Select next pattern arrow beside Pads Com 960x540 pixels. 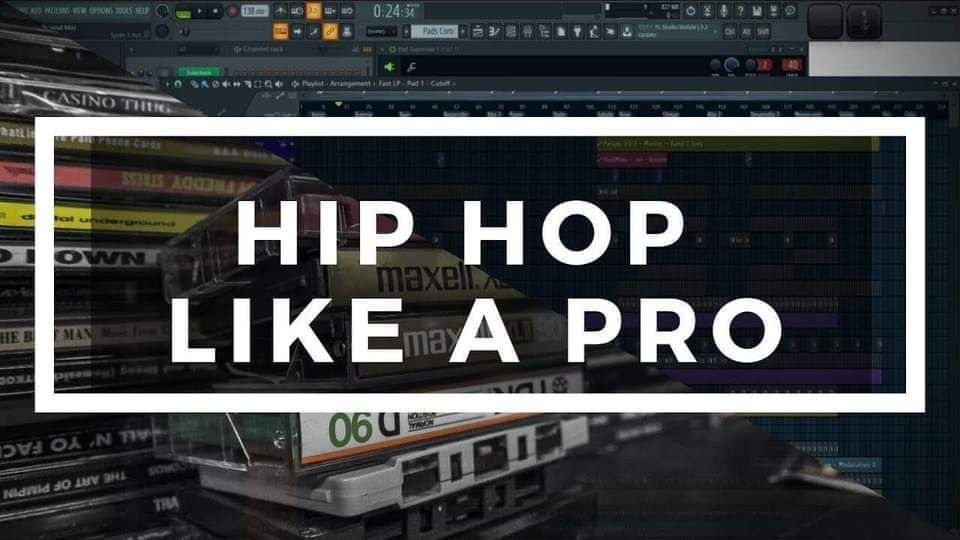pyautogui.click(x=463, y=31)
